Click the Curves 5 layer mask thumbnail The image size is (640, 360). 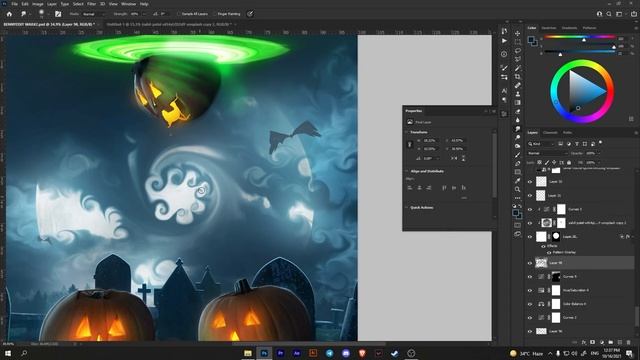(x=556, y=277)
